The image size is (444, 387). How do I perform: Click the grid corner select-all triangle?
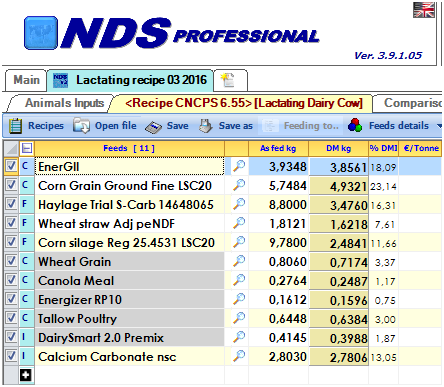(x=11, y=148)
